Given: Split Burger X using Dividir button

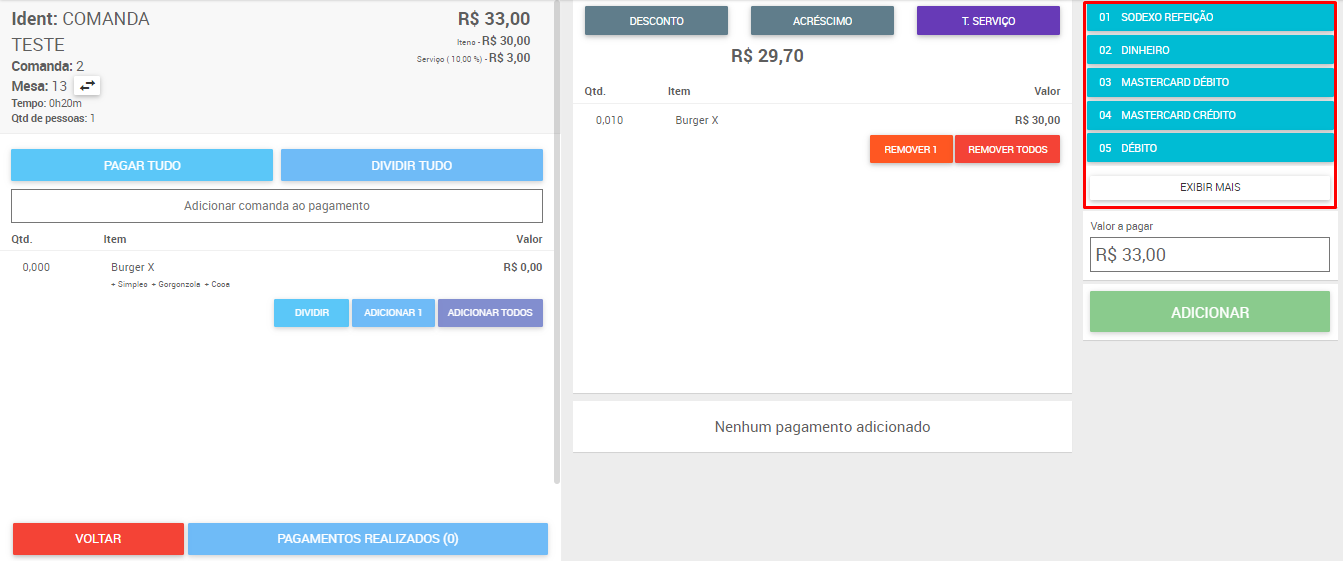Looking at the screenshot, I should pos(312,313).
